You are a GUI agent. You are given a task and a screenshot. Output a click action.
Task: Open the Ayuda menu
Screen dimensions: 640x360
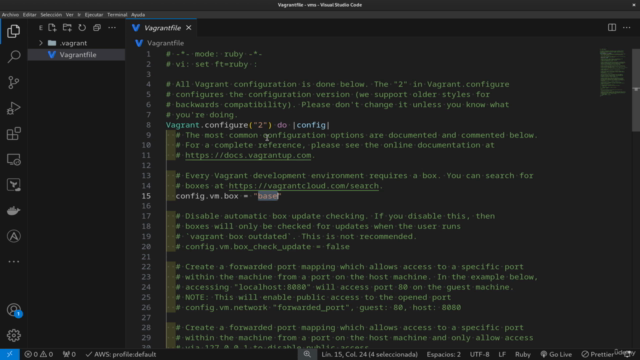pos(138,15)
